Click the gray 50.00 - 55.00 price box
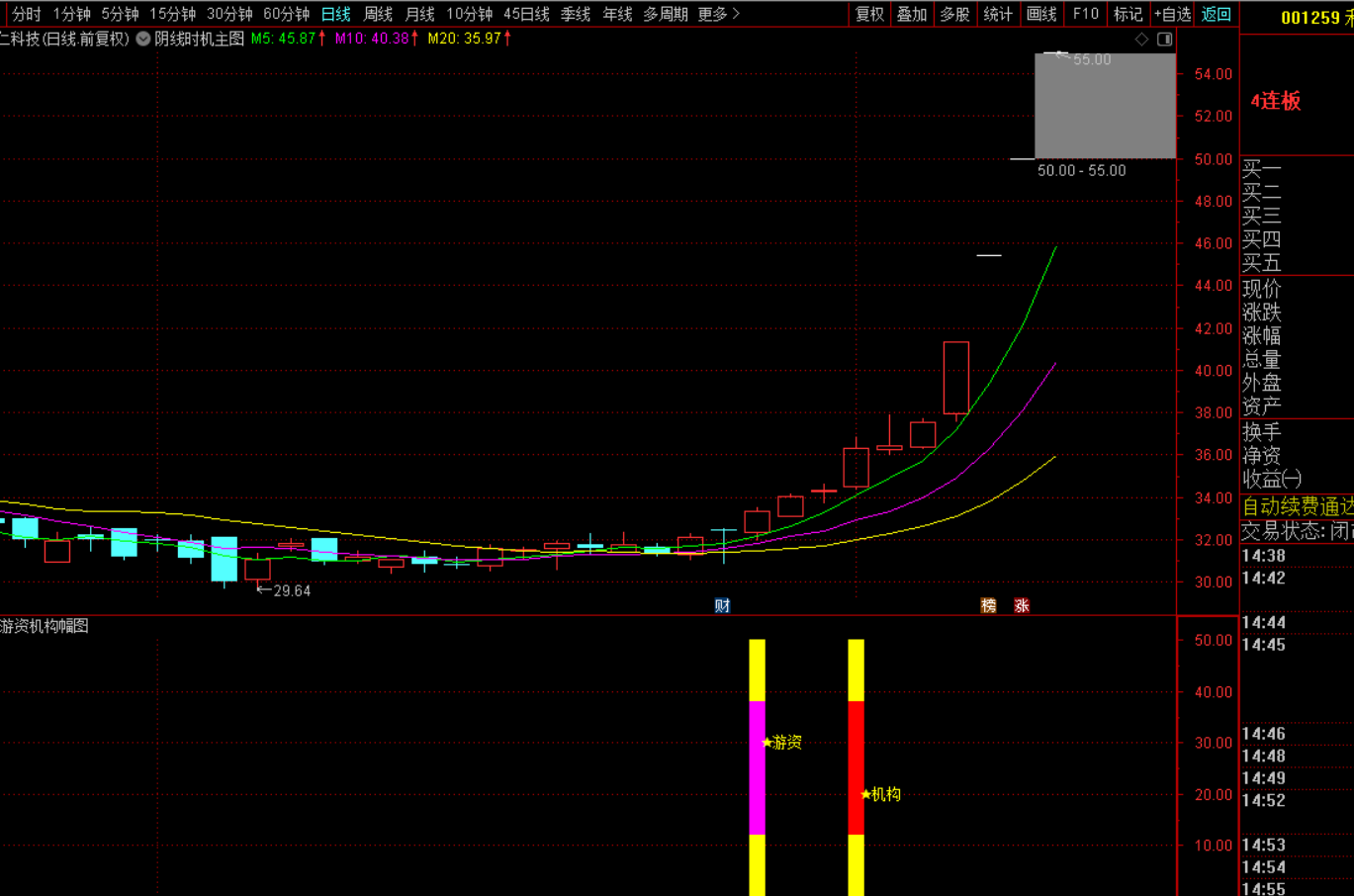Screen dimensions: 1354x896 (x=1105, y=106)
